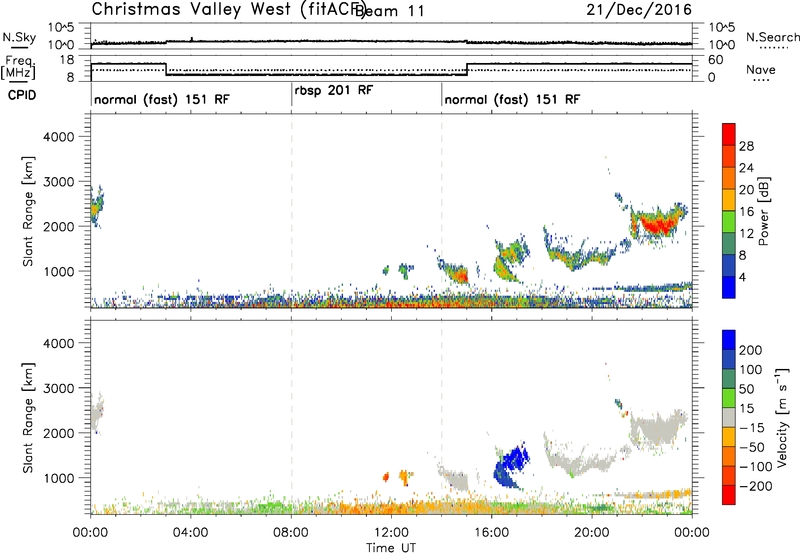Click the orange negative-velocity blob near 12:00
Screen dimensions: 800x554
[386, 477]
